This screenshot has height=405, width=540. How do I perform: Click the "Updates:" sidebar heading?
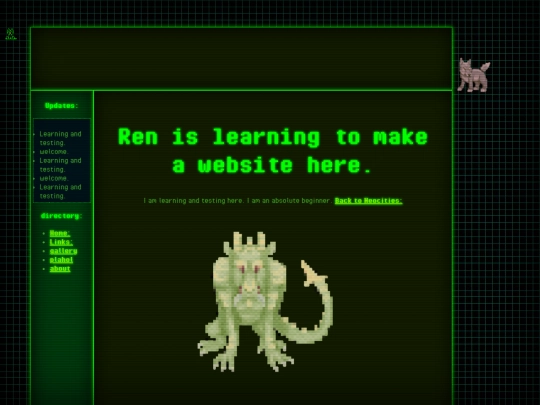62,105
